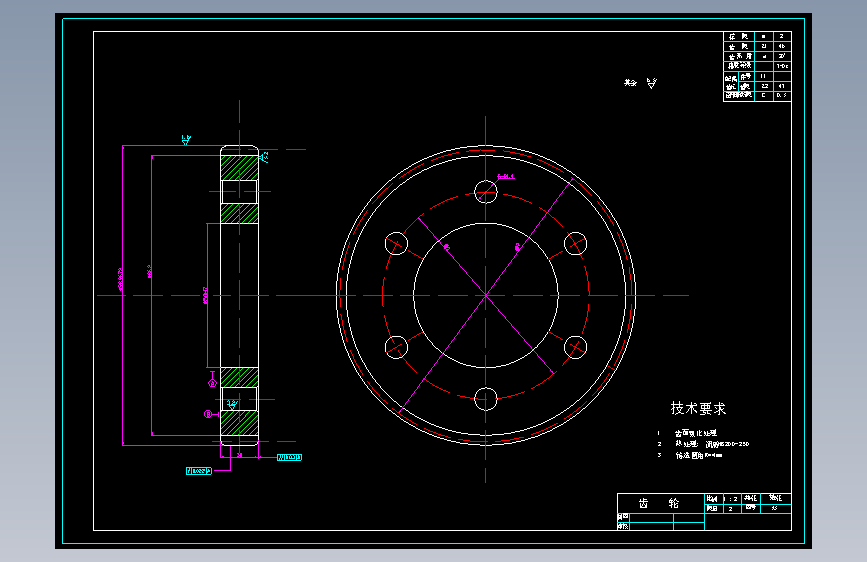Select technical requirement line 3 text
867x562 pixels.
698,455
